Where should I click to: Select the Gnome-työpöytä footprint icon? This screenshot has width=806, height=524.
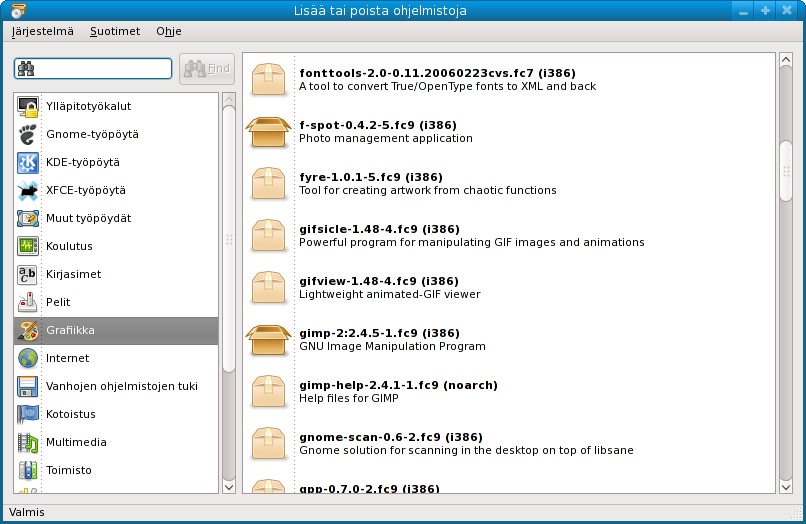28,134
